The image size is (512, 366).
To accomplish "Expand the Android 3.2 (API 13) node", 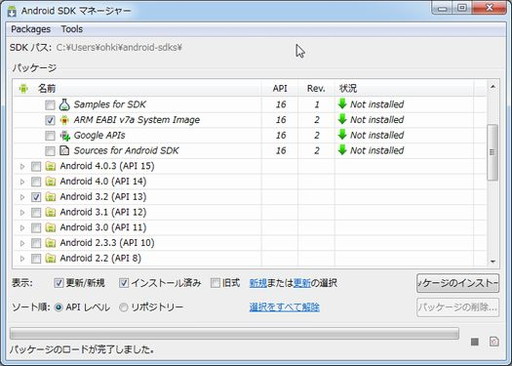I will click(22, 197).
